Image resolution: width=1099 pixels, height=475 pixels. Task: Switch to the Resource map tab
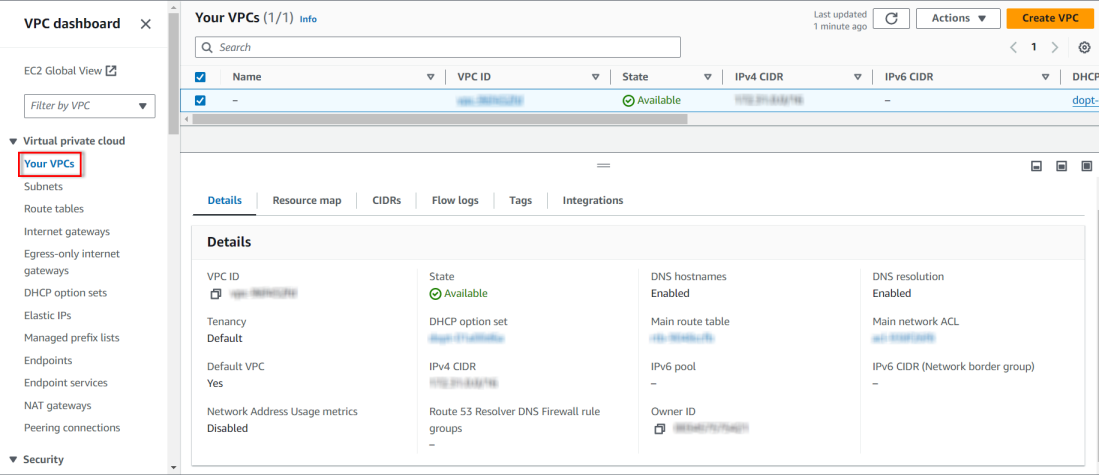click(307, 200)
